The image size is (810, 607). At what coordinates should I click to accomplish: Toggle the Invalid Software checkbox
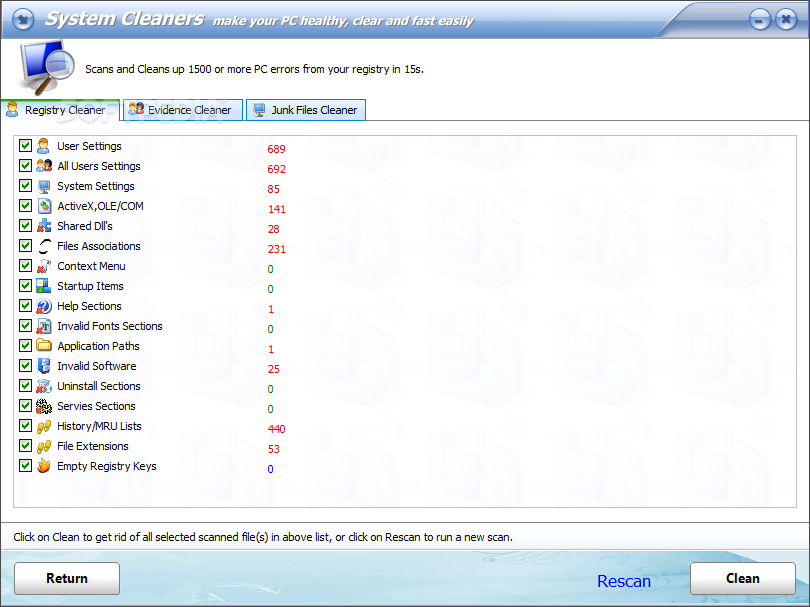point(25,365)
